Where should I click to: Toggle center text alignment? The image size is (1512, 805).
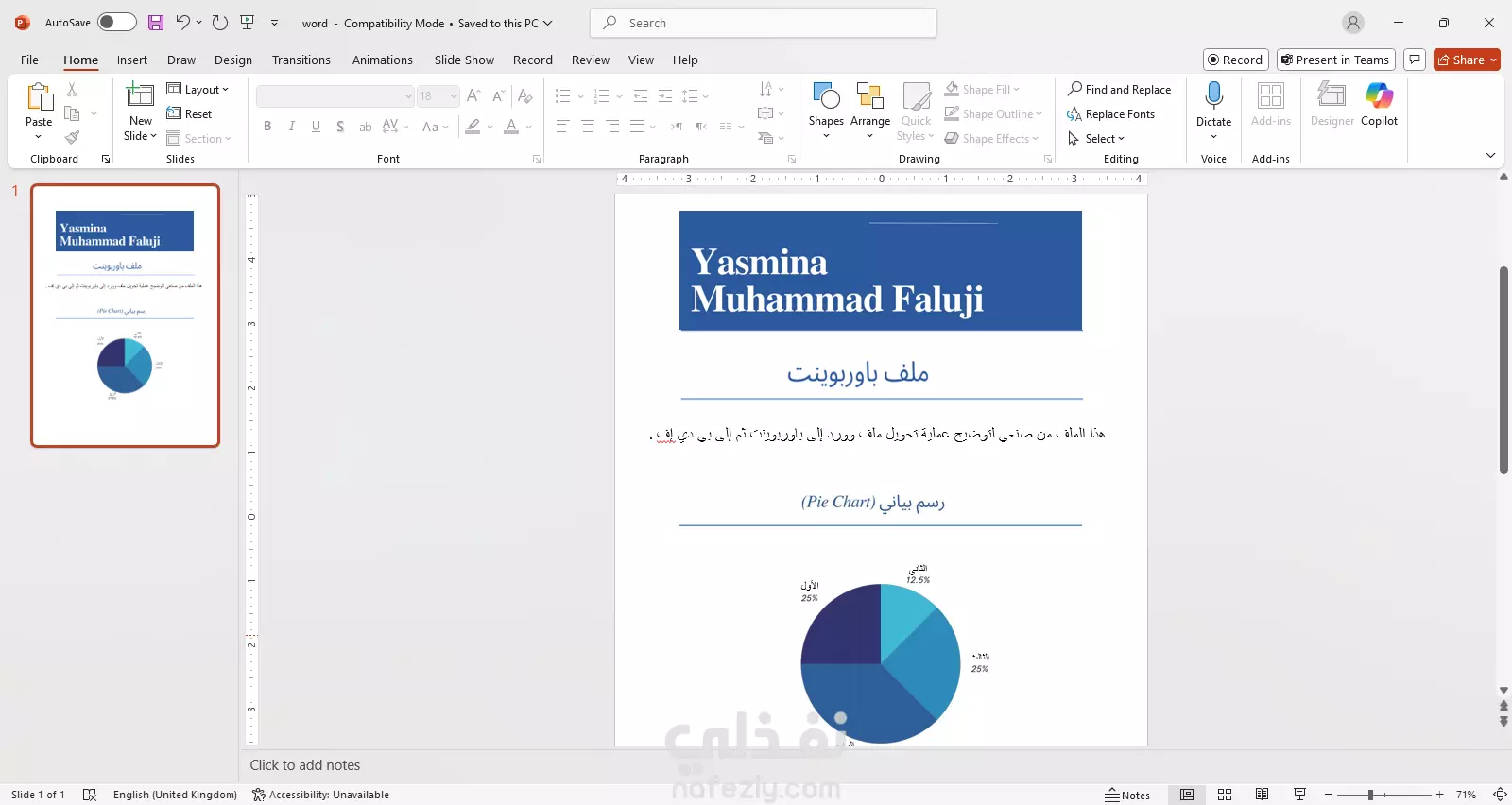click(x=587, y=126)
